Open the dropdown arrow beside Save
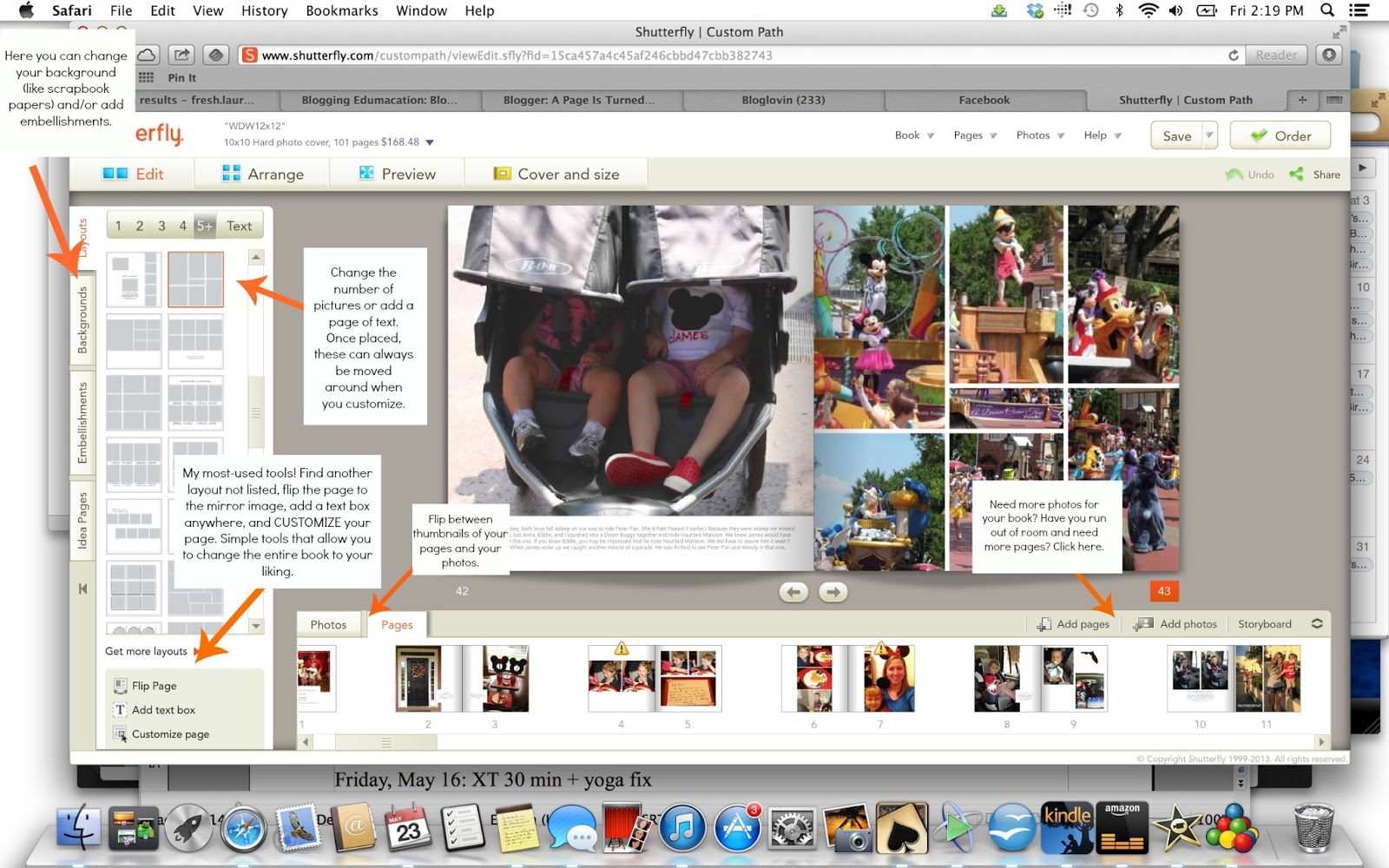The image size is (1389, 868). [x=1209, y=135]
